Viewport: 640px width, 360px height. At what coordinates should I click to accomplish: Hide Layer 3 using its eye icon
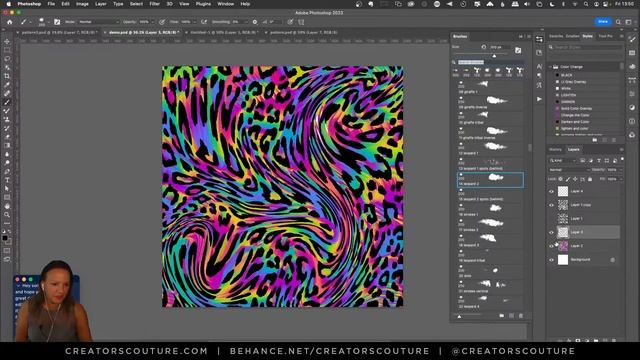coord(551,232)
